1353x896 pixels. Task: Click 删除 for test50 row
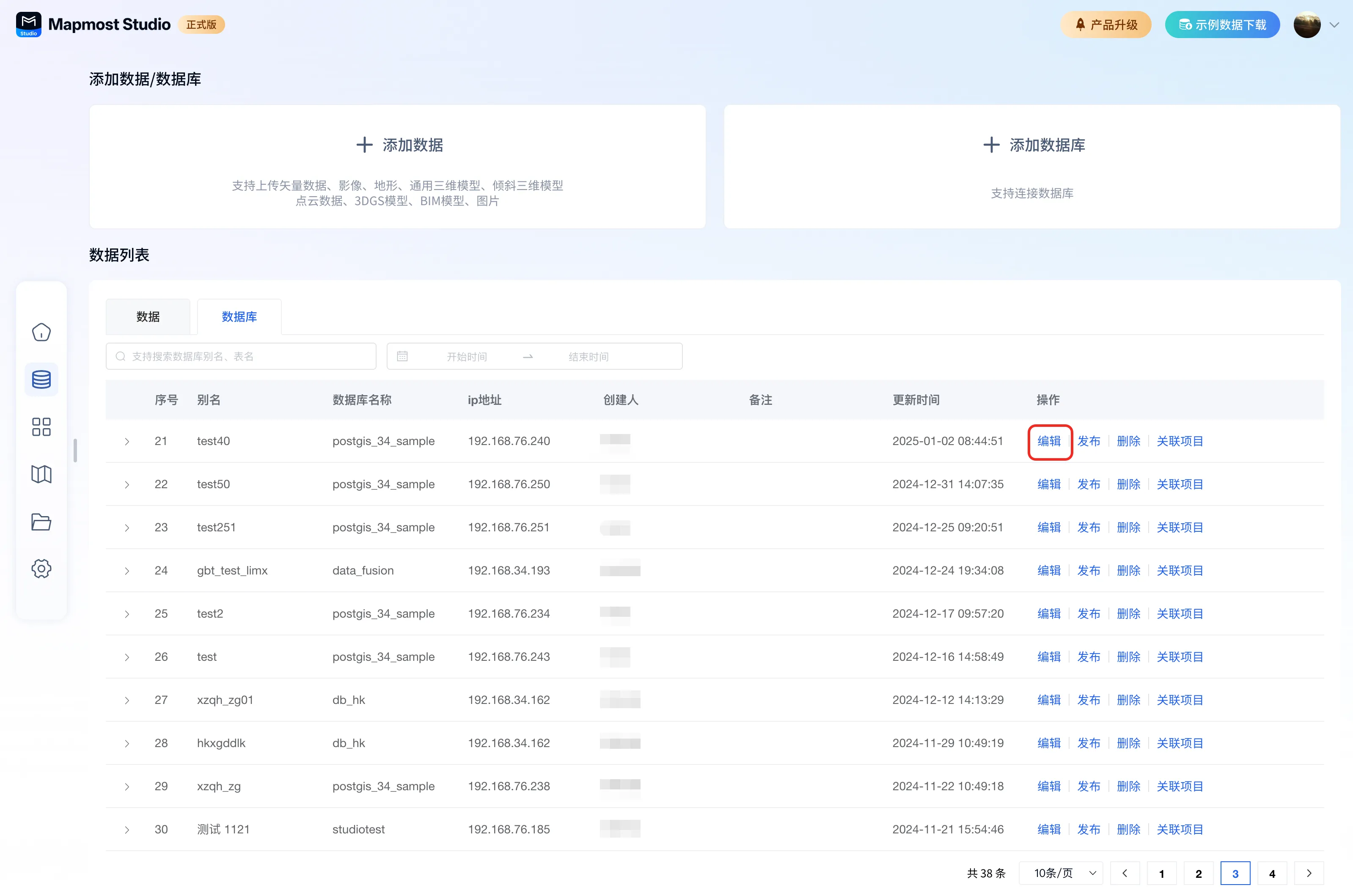[1128, 484]
